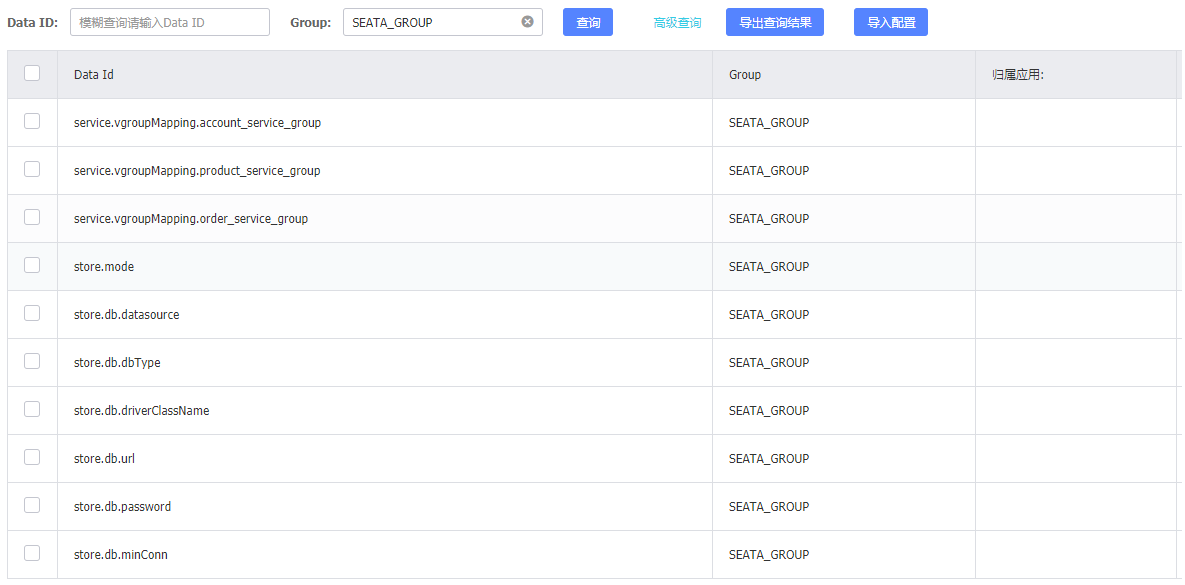Click the store.db.driverClassName Data Id cell
Viewport: 1185px width, 585px height.
point(385,410)
